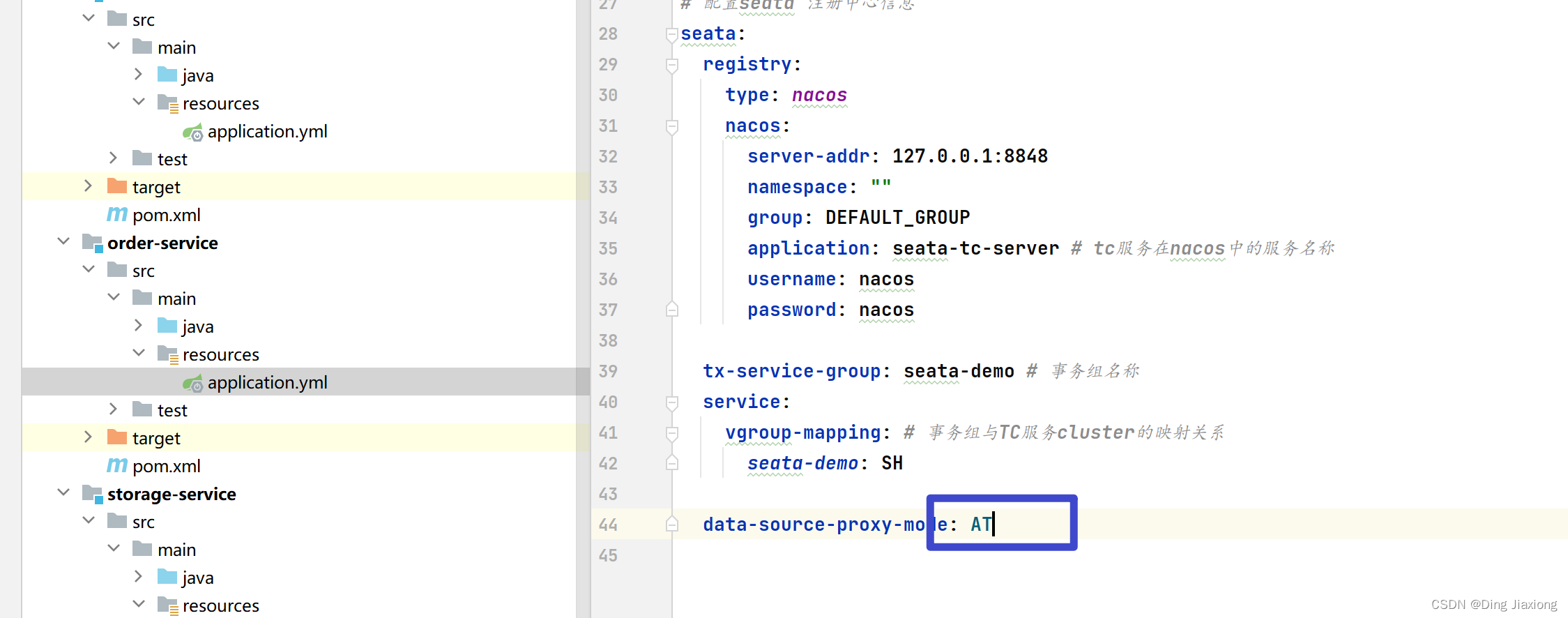Click the AT value of data-source-proxy-mode
1568x618 pixels.
(981, 525)
